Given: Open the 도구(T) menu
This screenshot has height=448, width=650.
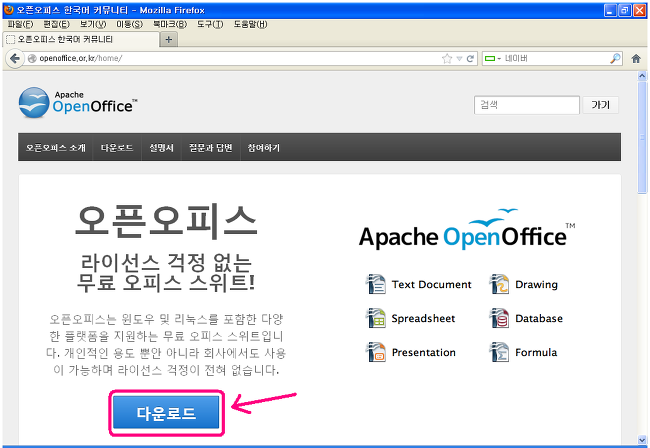Looking at the screenshot, I should point(210,24).
